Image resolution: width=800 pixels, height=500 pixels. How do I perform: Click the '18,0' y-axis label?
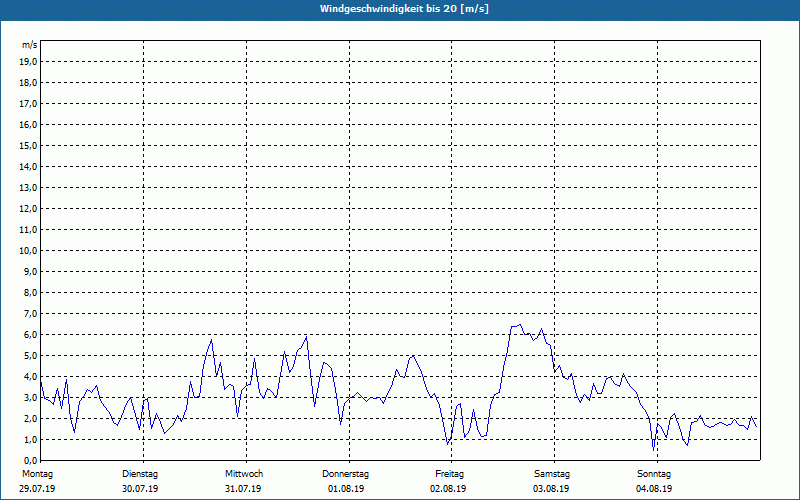(29, 83)
